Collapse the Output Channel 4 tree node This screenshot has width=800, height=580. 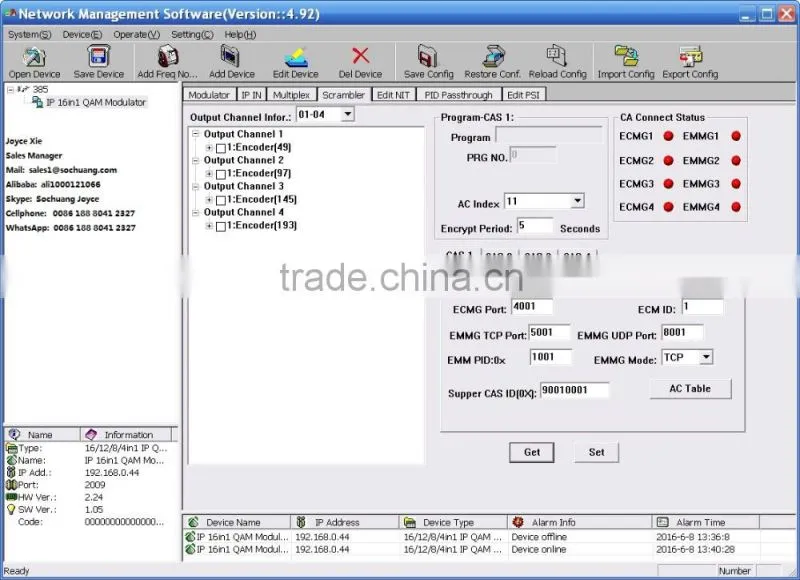[195, 212]
